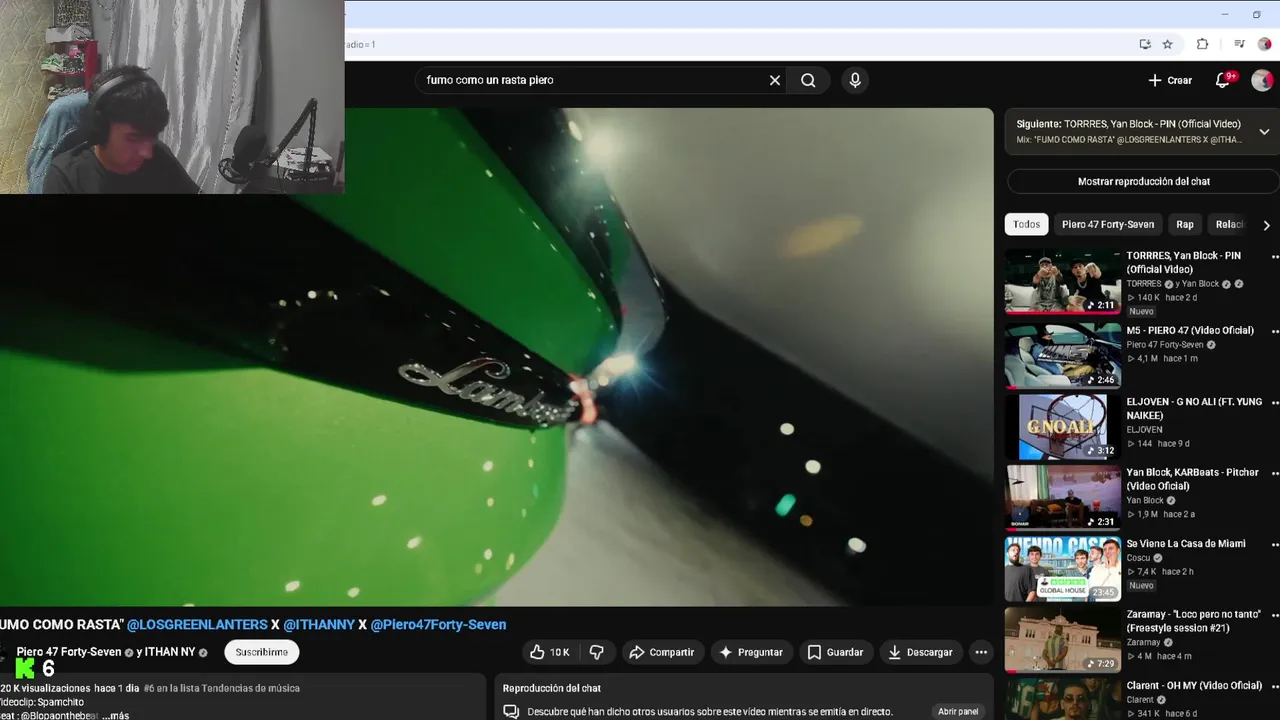Save video with Guardar button

(835, 652)
